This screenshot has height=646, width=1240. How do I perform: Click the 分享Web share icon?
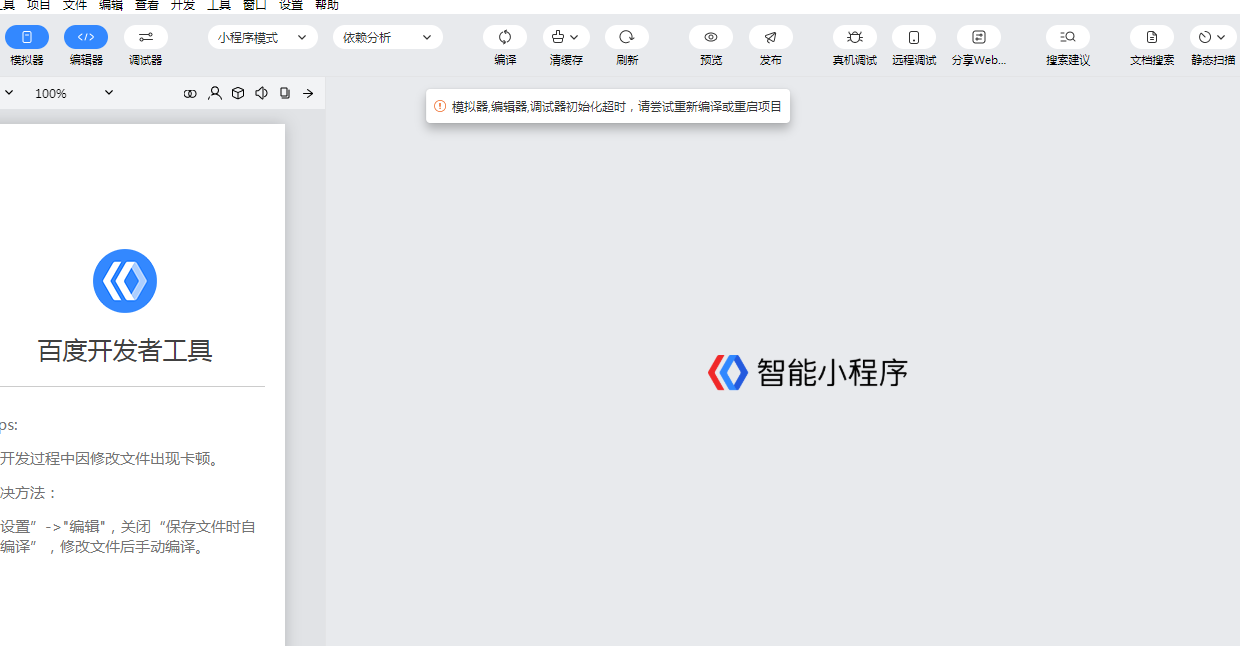[x=979, y=37]
